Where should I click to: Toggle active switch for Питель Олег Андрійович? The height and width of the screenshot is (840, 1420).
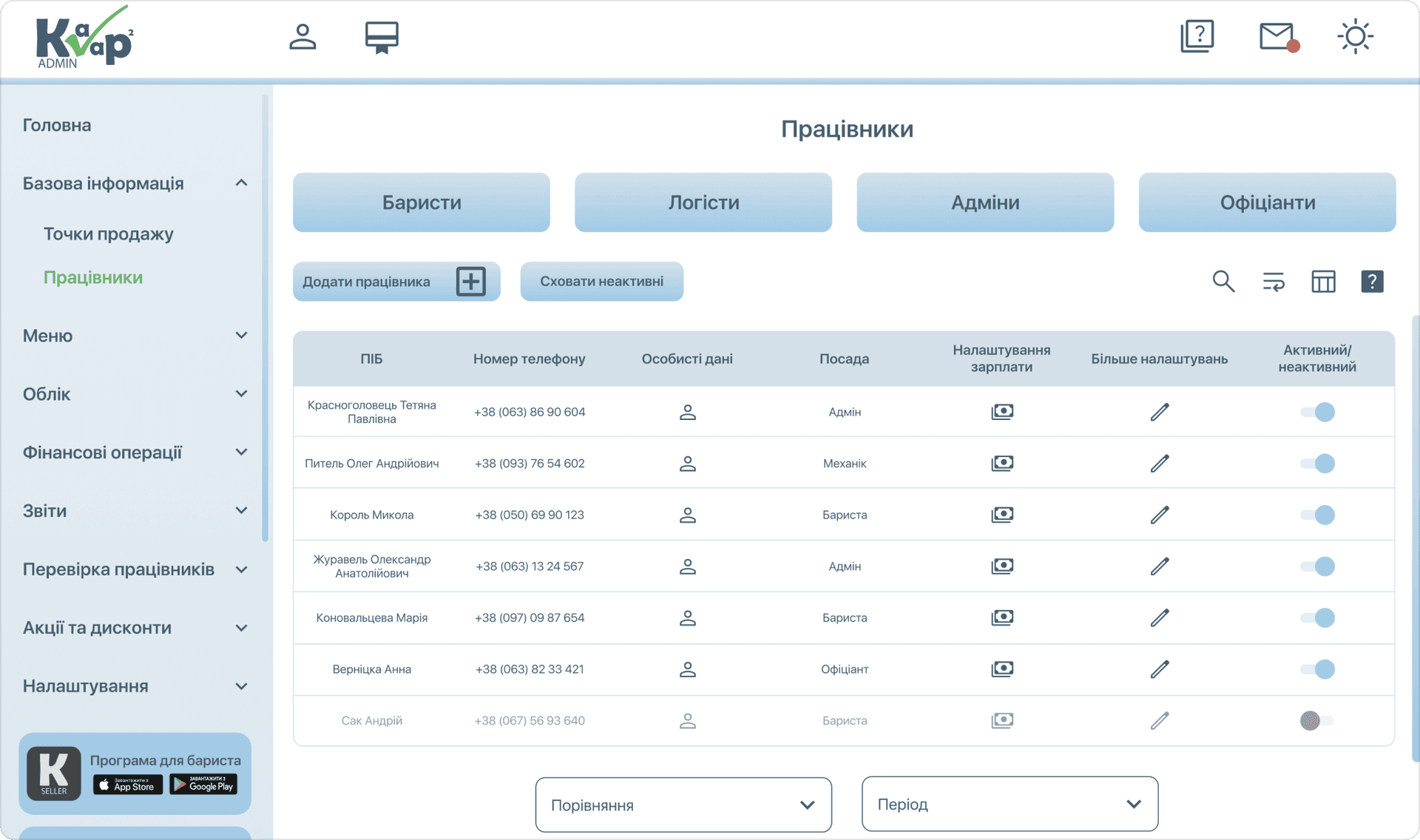pos(1317,464)
